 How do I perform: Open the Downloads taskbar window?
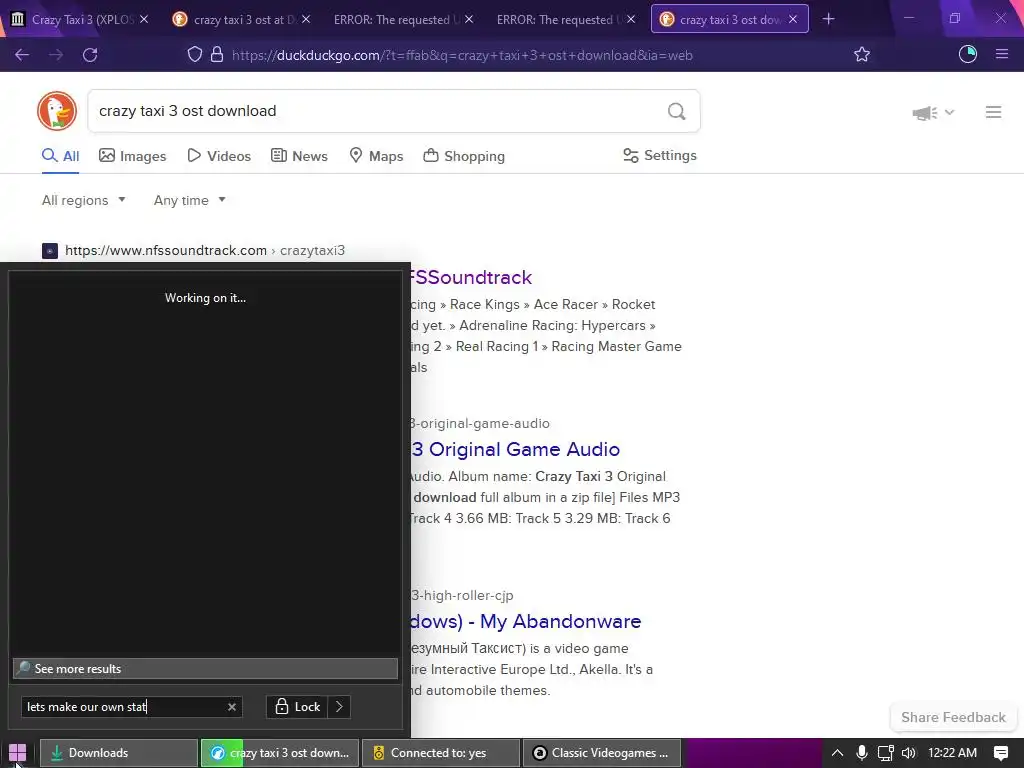[x=119, y=753]
